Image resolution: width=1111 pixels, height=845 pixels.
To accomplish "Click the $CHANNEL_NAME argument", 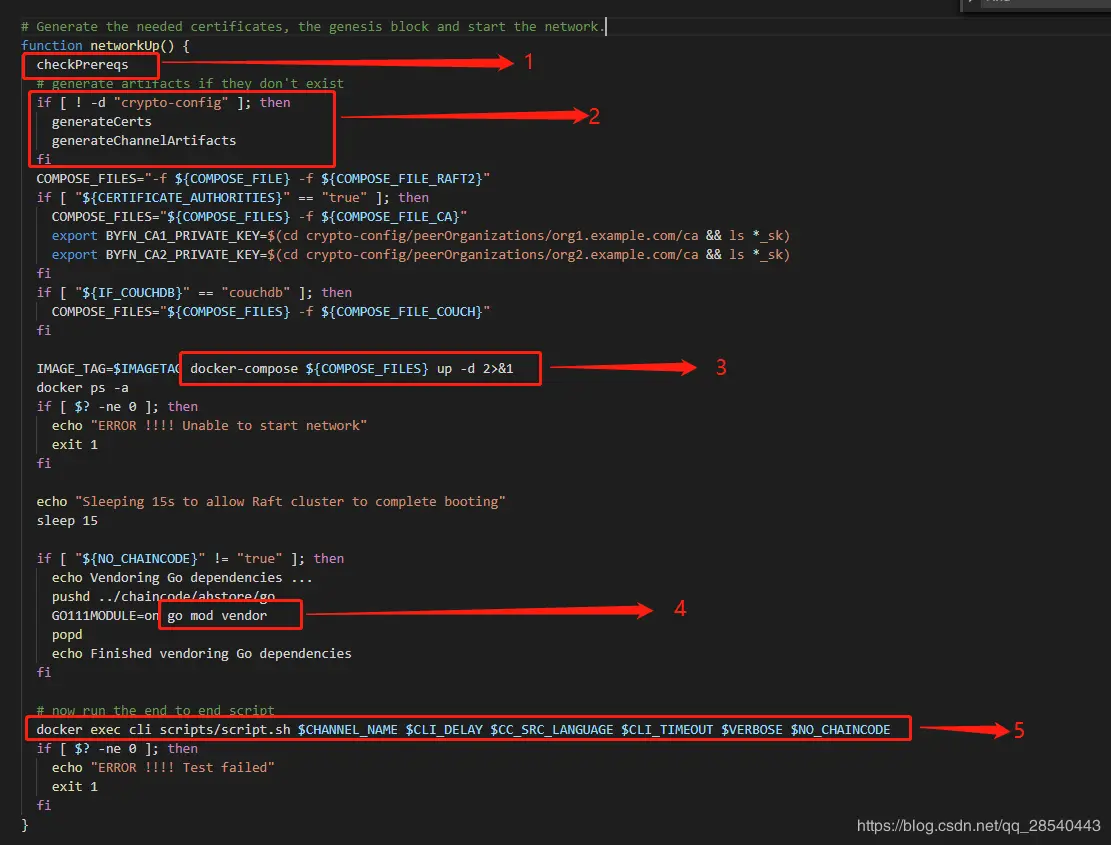I will (x=347, y=730).
